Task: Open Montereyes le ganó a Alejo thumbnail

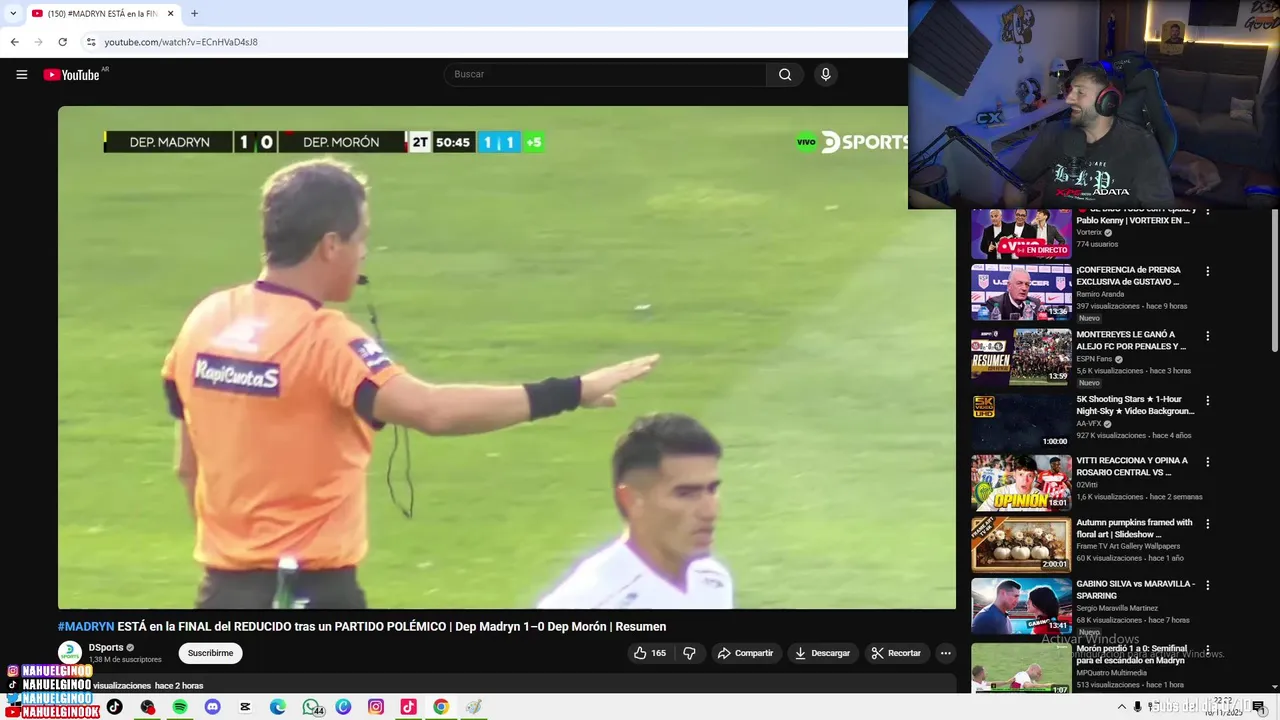Action: 1021,357
